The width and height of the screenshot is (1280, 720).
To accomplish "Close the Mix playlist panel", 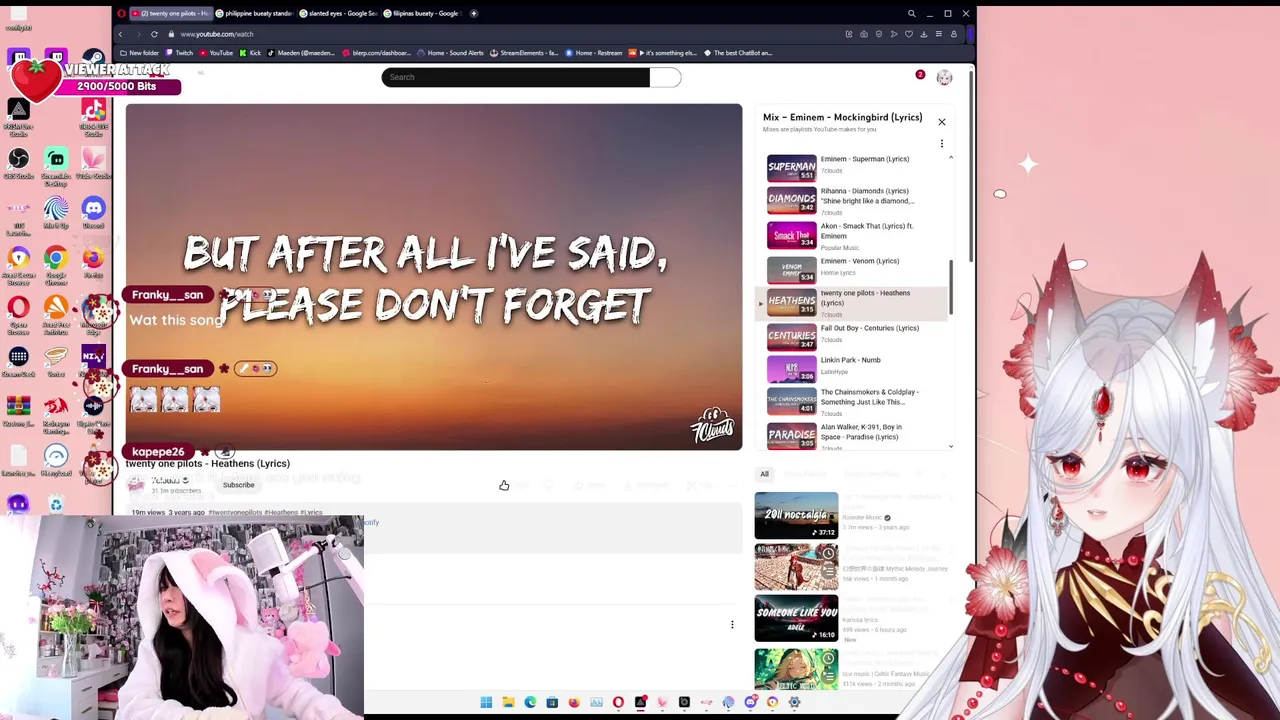I will 941,122.
